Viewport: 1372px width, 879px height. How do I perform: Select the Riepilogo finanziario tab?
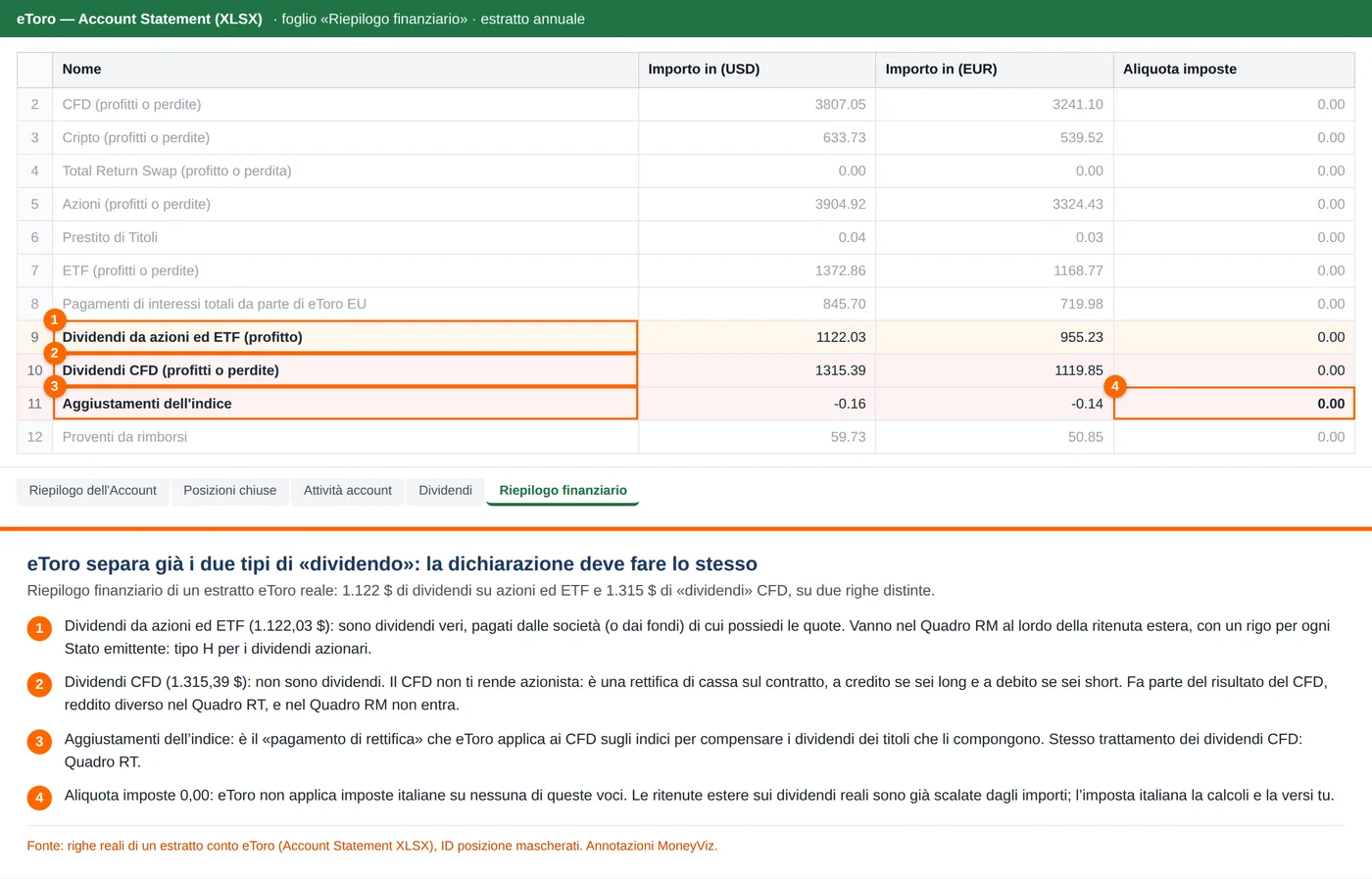pos(563,490)
